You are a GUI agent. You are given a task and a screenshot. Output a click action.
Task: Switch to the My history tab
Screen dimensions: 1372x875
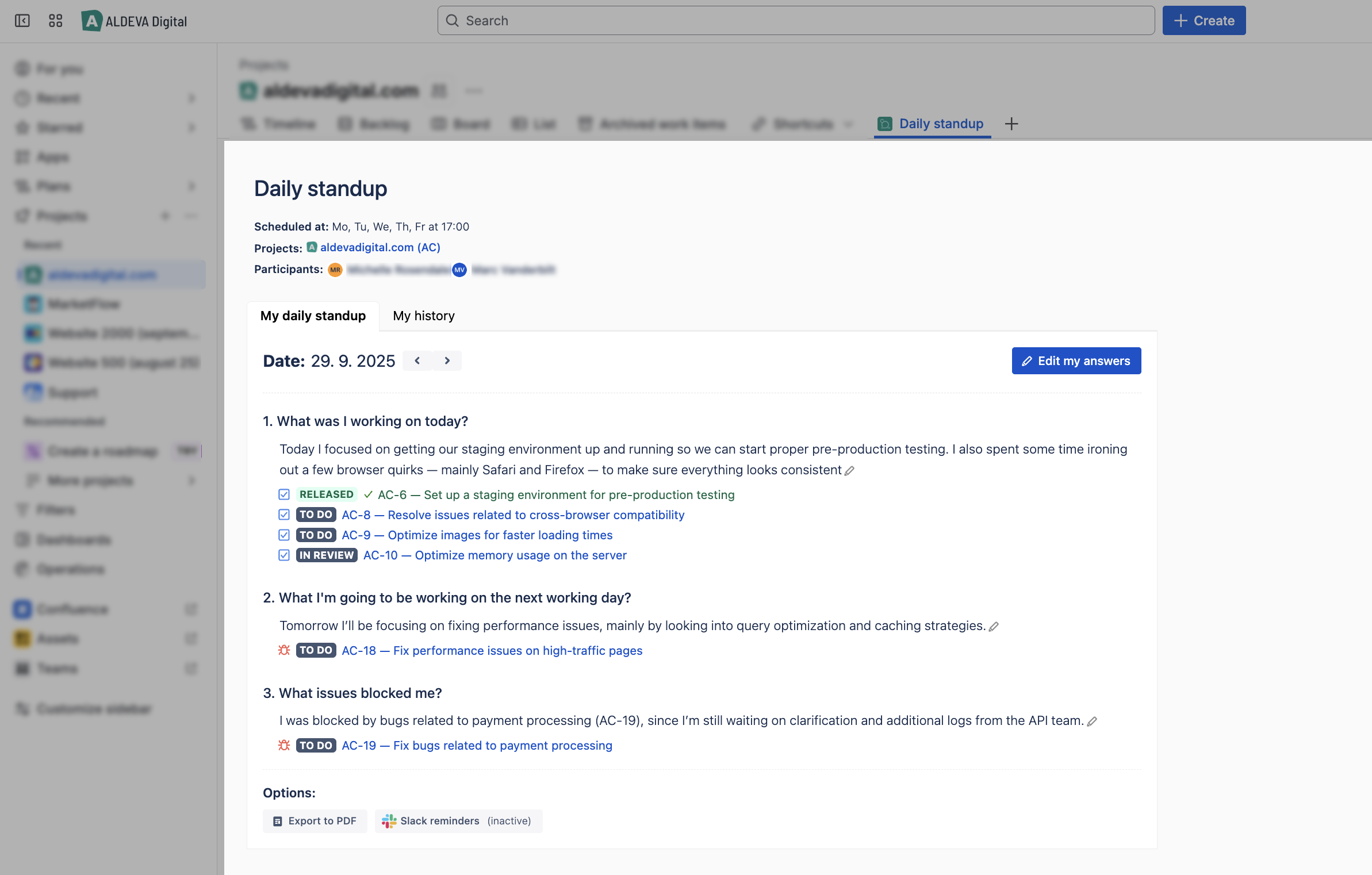pos(423,316)
